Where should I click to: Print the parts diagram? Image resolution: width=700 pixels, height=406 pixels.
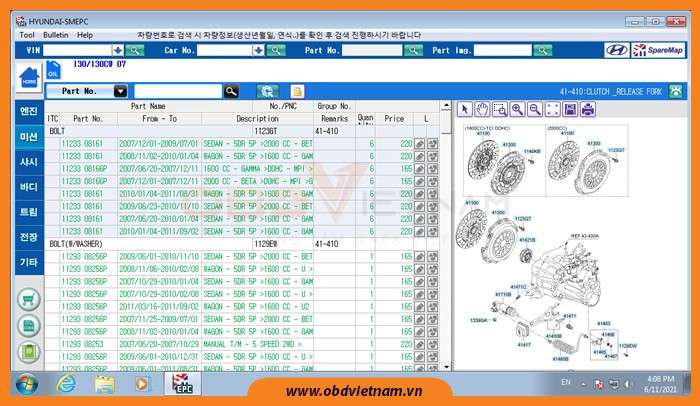click(x=588, y=109)
